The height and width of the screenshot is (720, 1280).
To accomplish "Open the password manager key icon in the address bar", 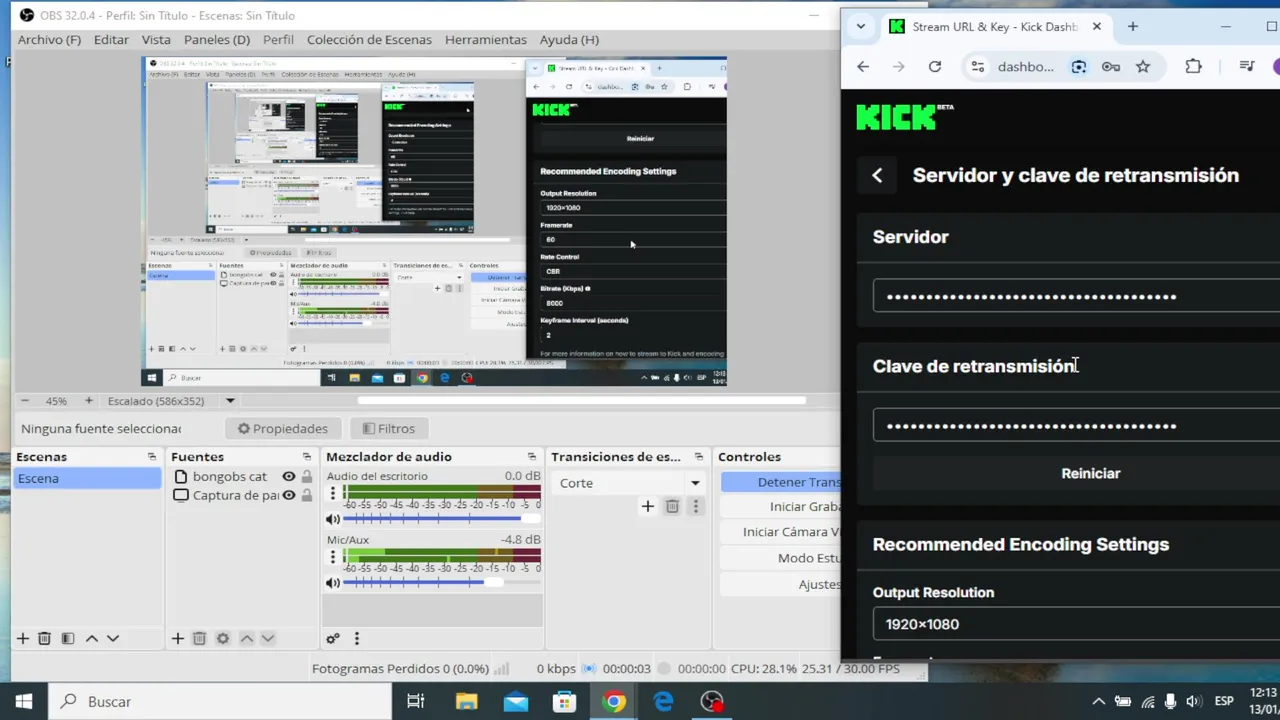I will (x=1111, y=66).
